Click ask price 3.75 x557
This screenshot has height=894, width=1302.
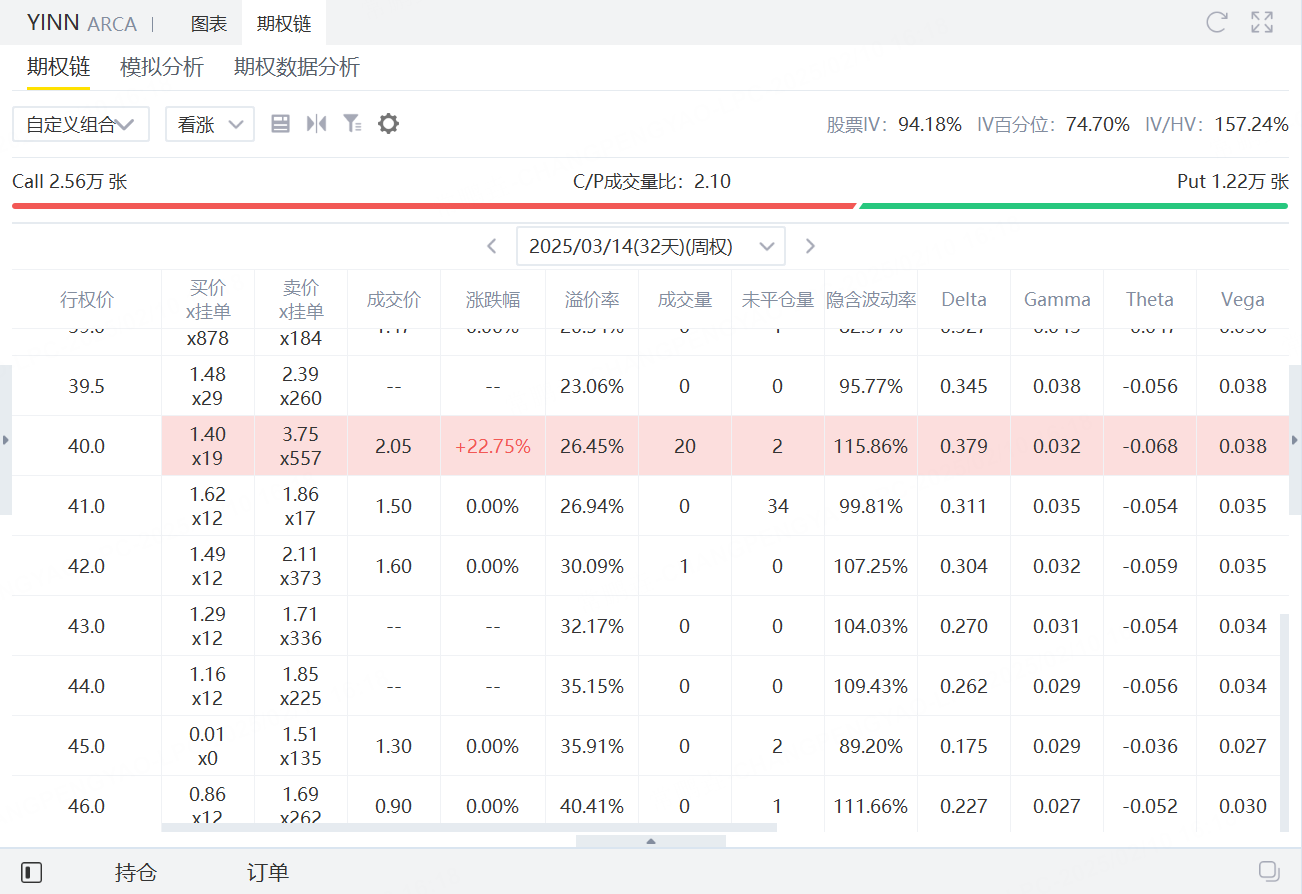301,446
